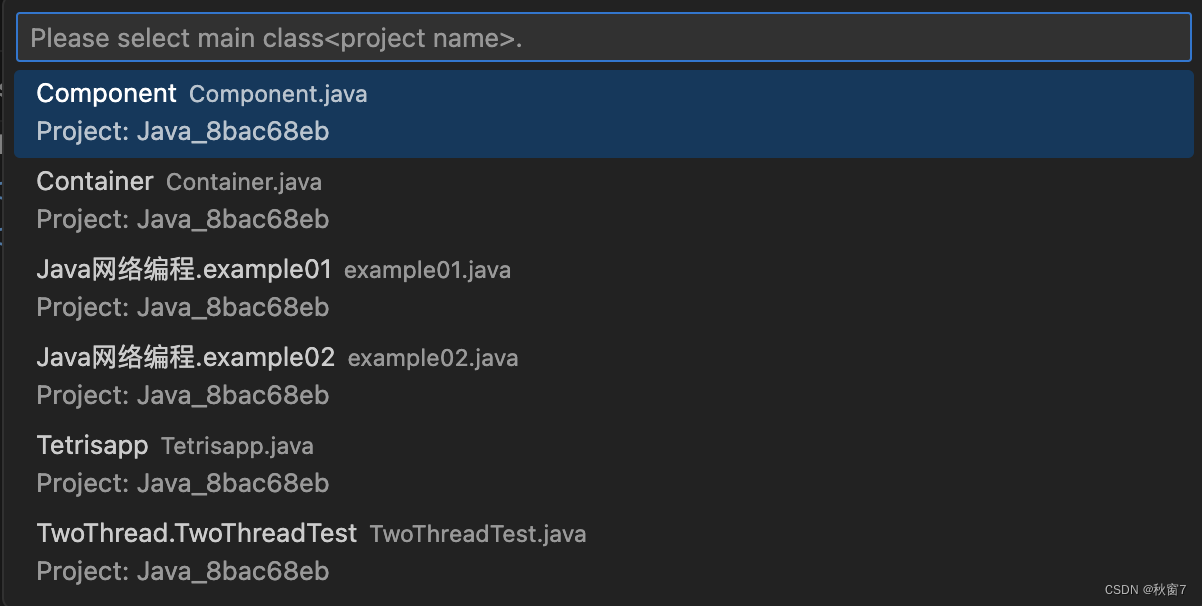
Task: Pick the Java网络编程.example01 class
Action: [184, 270]
